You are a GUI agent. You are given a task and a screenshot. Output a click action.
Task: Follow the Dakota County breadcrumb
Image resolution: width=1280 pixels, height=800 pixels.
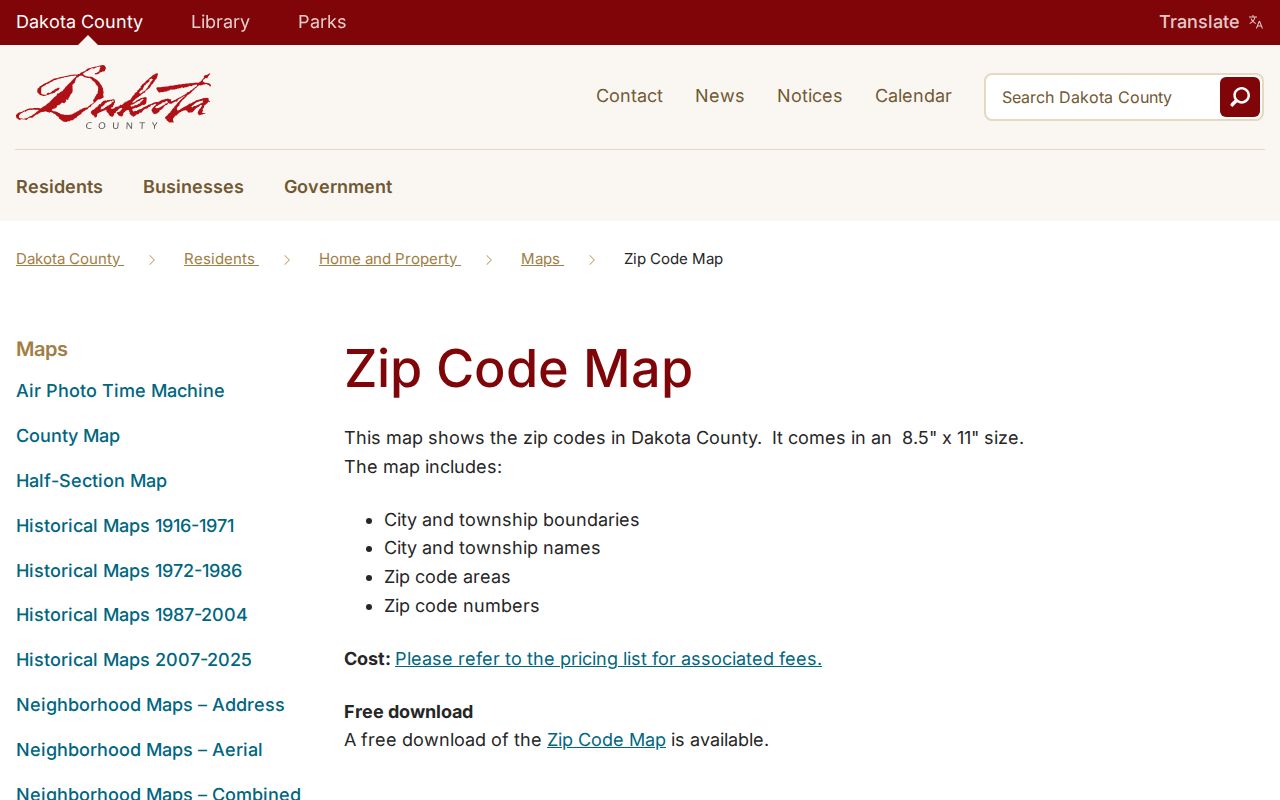[69, 259]
